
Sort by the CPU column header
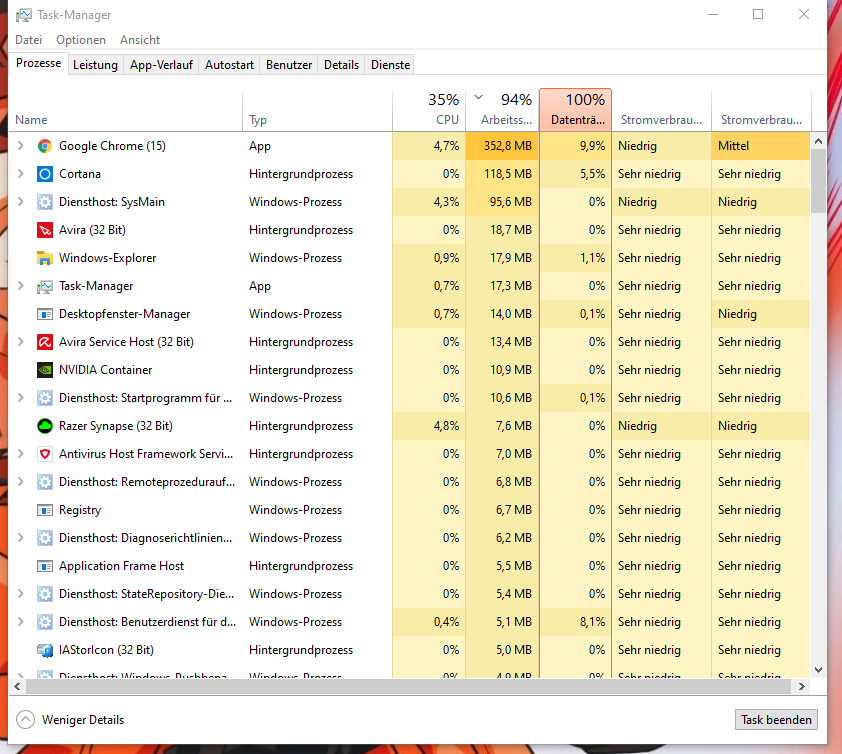(429, 110)
